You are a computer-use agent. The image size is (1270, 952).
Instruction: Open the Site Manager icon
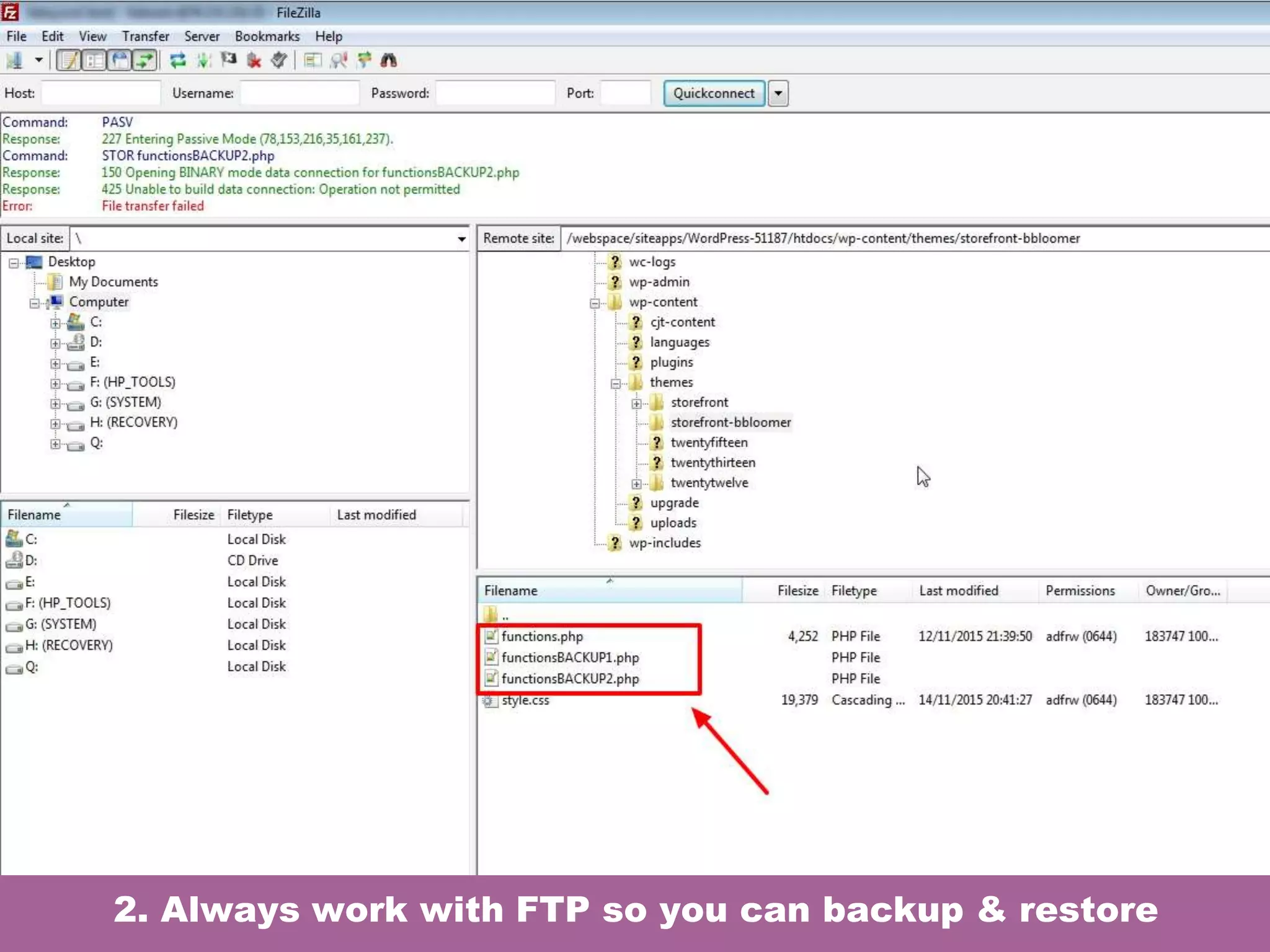[x=14, y=60]
